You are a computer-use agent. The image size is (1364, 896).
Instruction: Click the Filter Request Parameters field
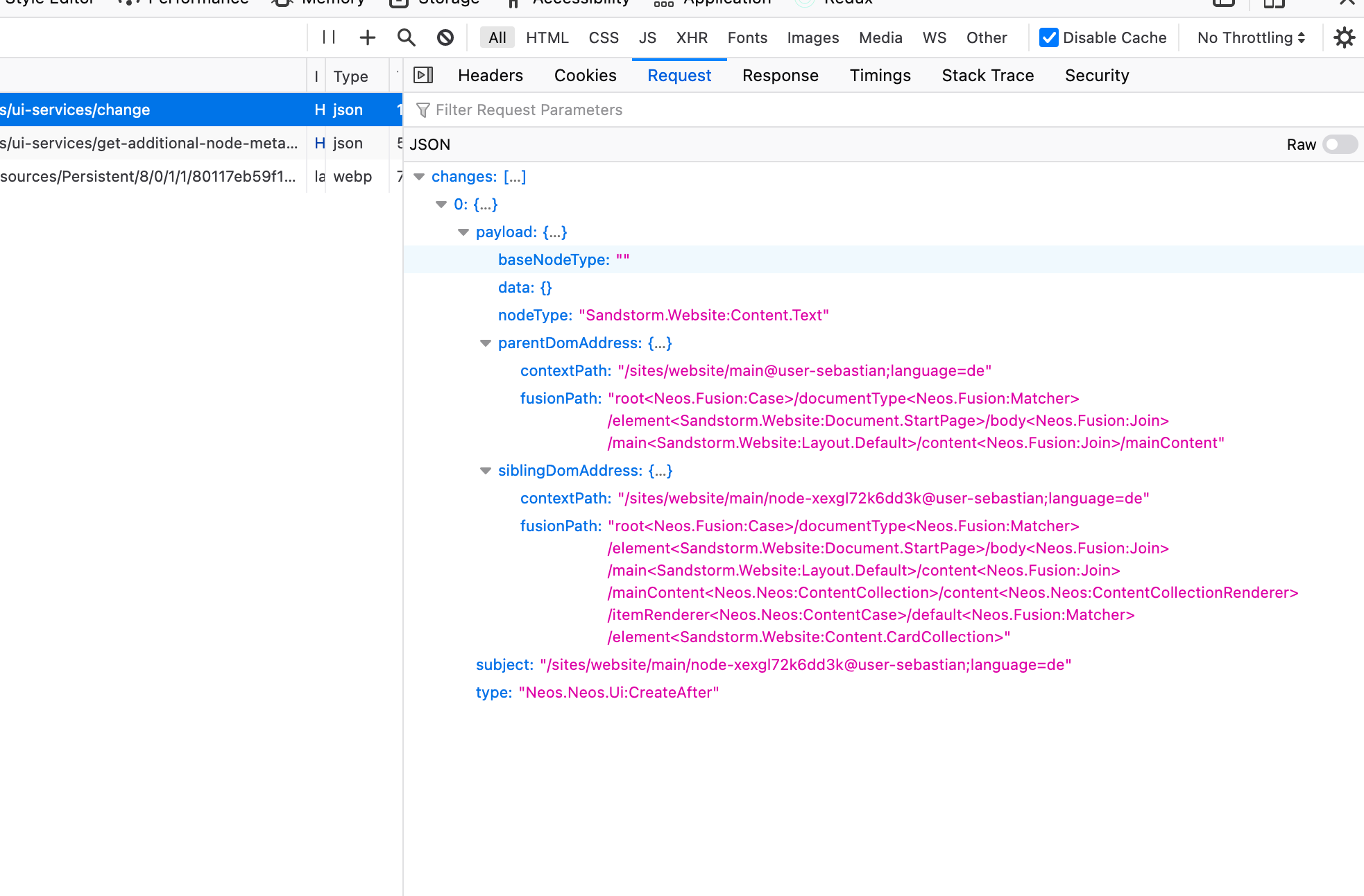click(x=529, y=110)
